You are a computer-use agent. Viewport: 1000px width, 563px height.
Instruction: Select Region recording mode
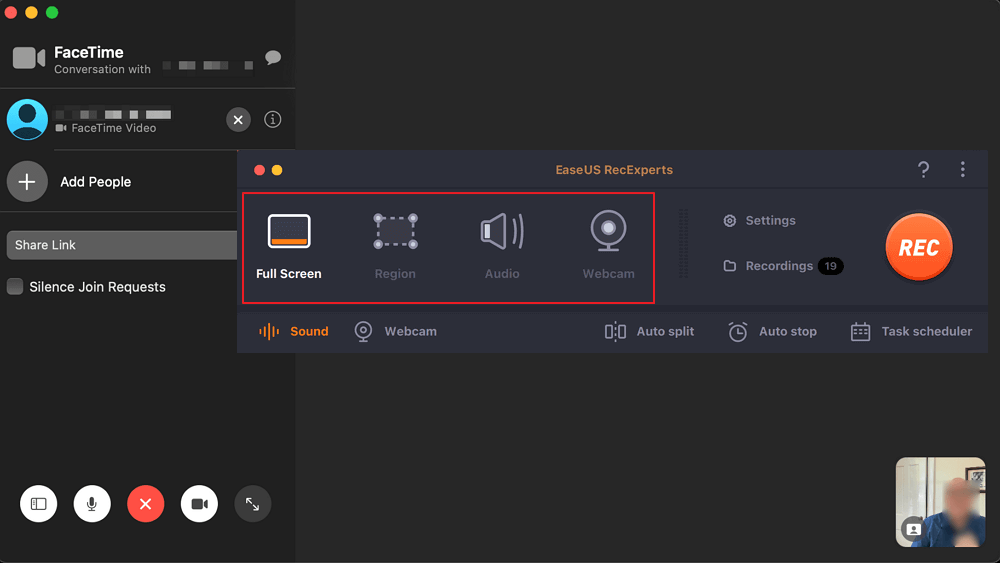tap(395, 246)
